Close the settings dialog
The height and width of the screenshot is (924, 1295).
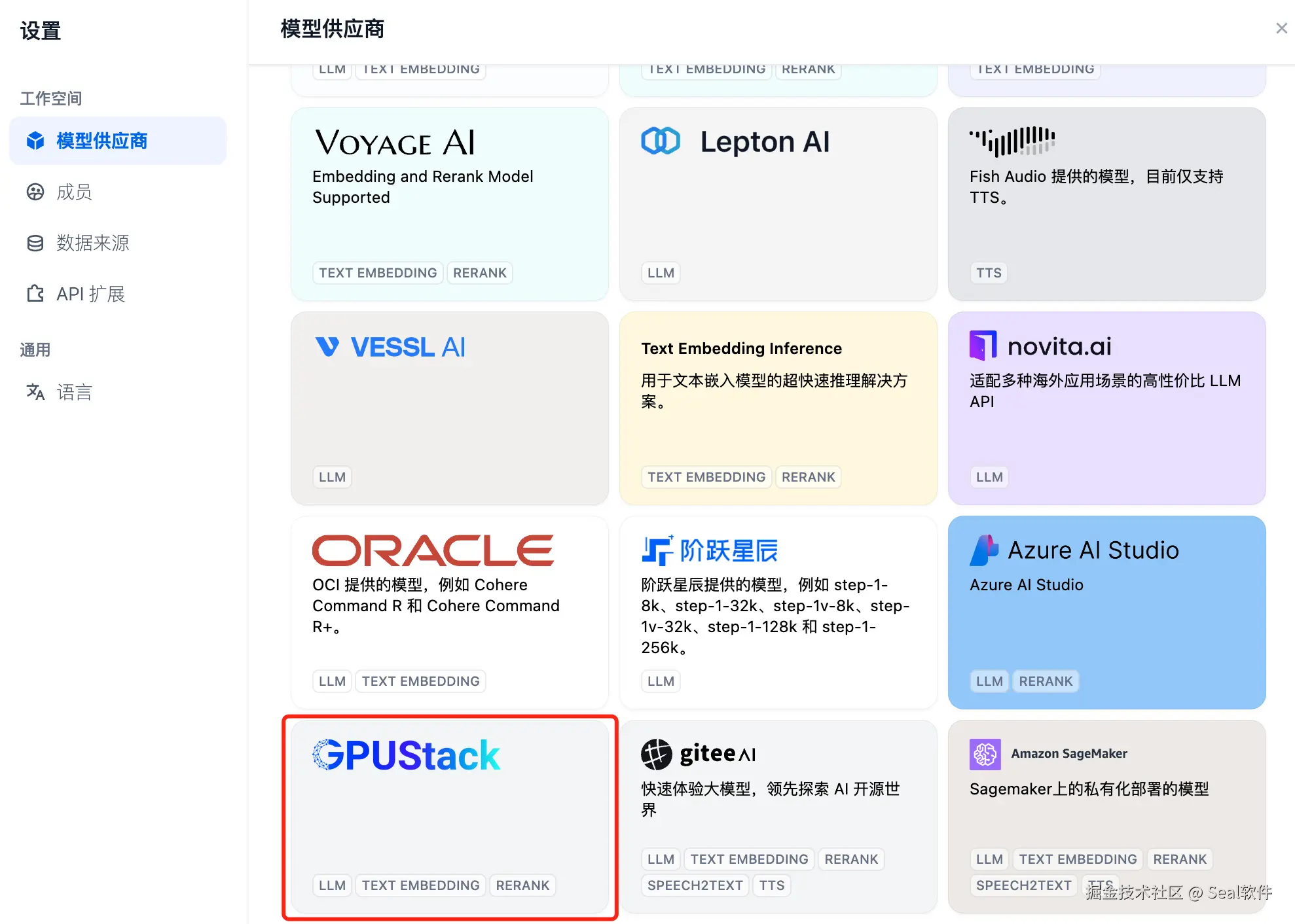tap(1281, 28)
